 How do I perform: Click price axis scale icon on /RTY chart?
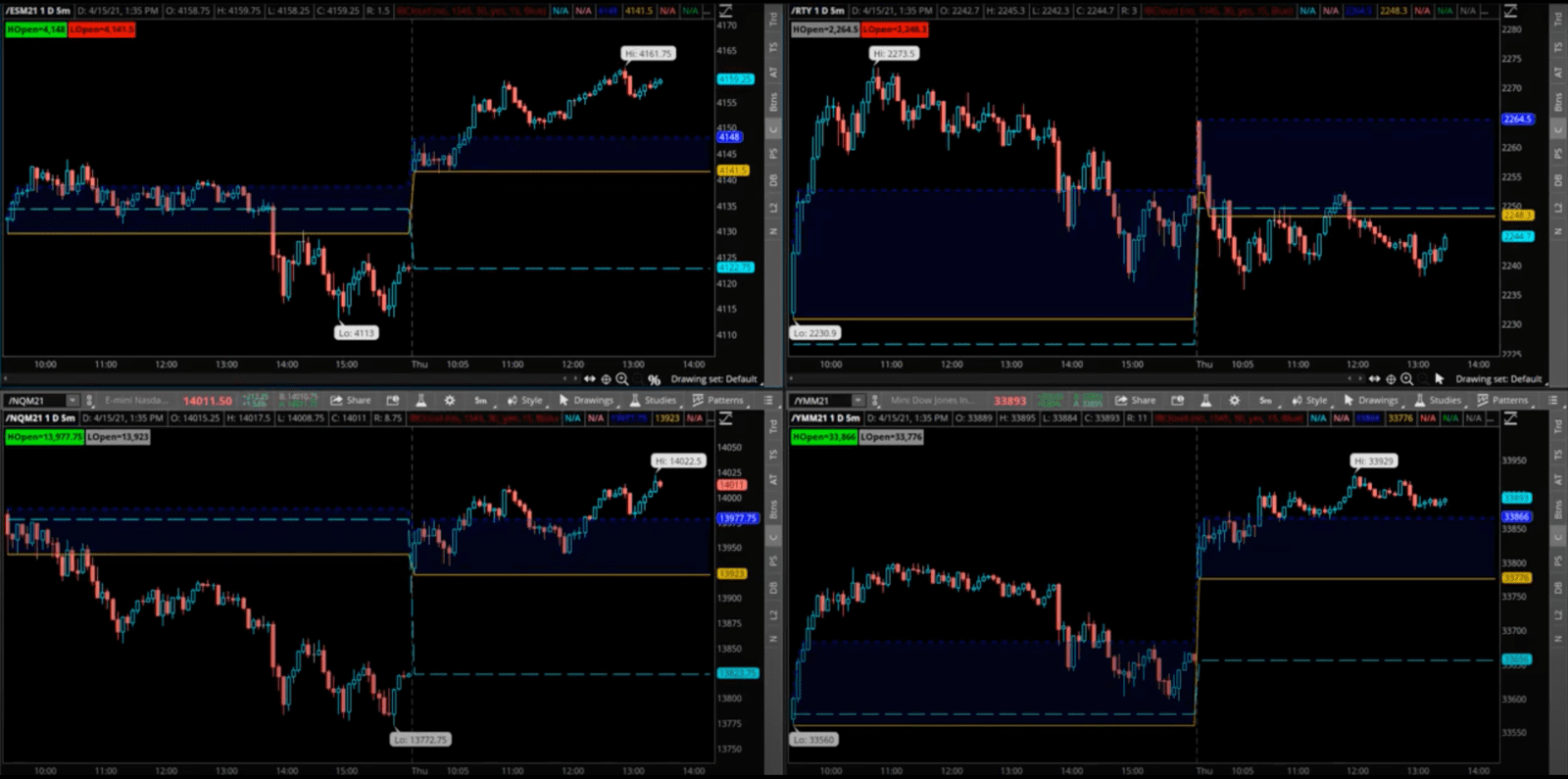(1511, 11)
